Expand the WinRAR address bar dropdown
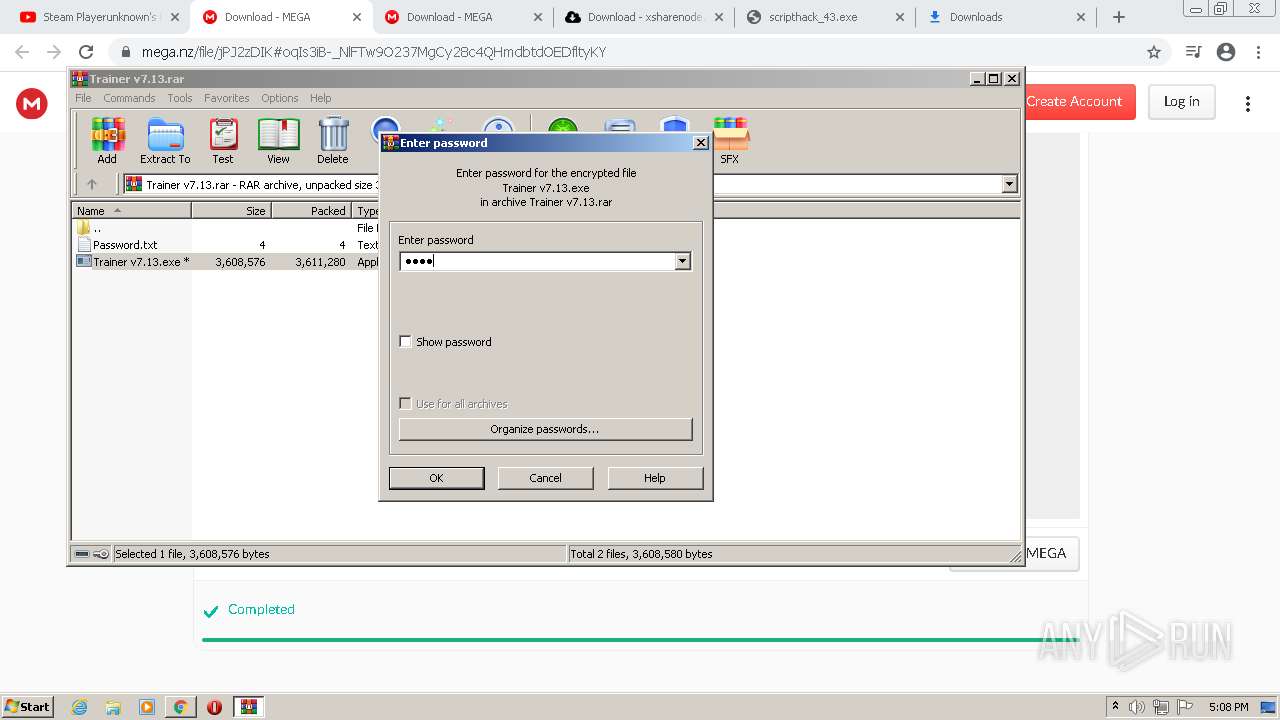The width and height of the screenshot is (1280, 720). [x=1009, y=184]
